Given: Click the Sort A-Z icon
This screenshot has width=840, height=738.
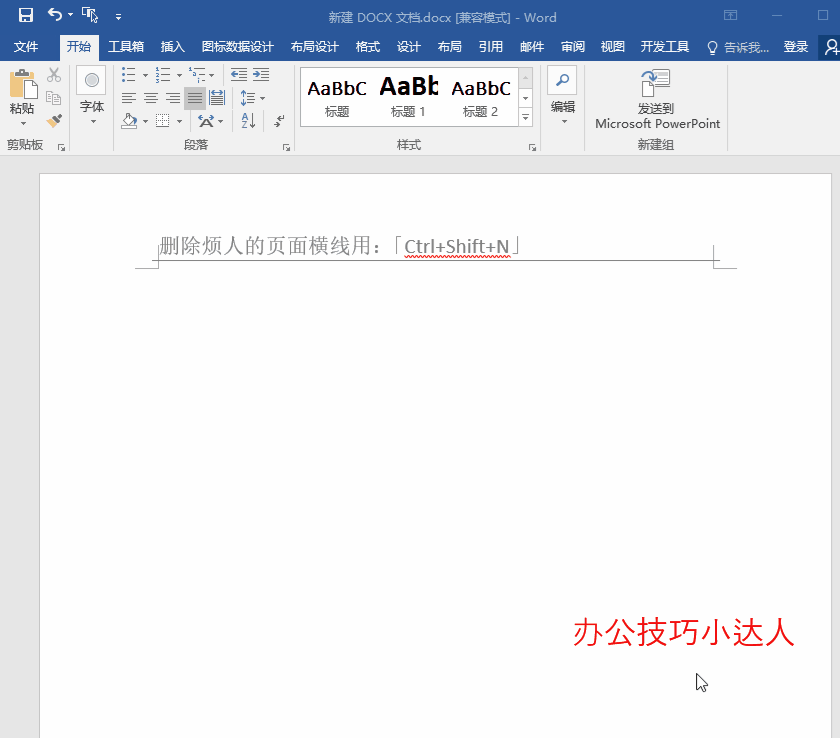Looking at the screenshot, I should (x=246, y=121).
